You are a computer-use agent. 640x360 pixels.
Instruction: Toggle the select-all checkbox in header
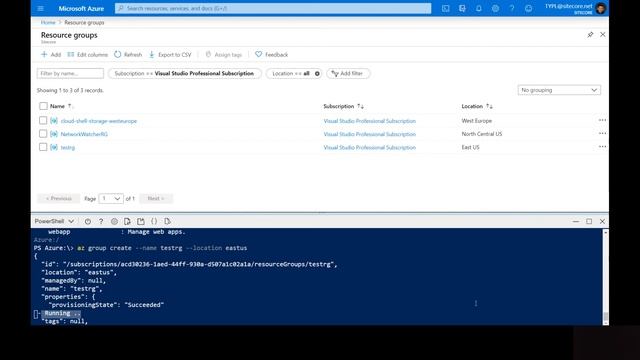[43, 106]
